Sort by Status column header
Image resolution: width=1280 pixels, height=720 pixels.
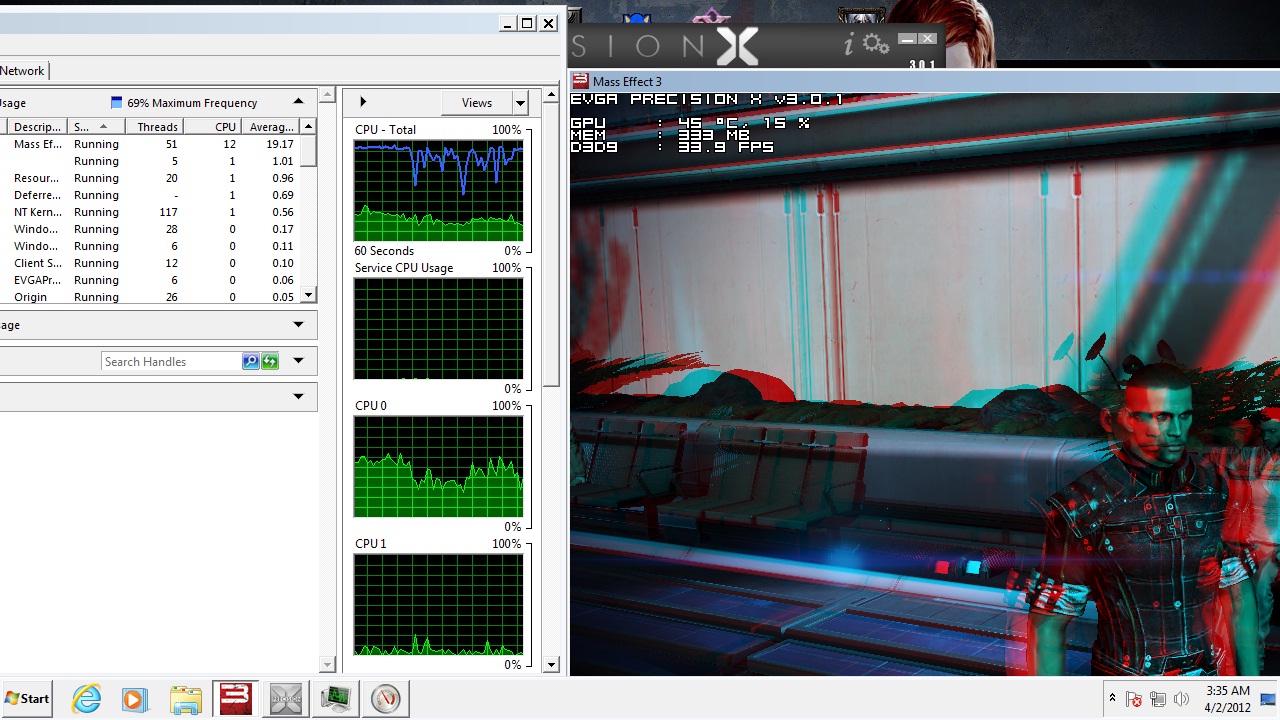[96, 127]
